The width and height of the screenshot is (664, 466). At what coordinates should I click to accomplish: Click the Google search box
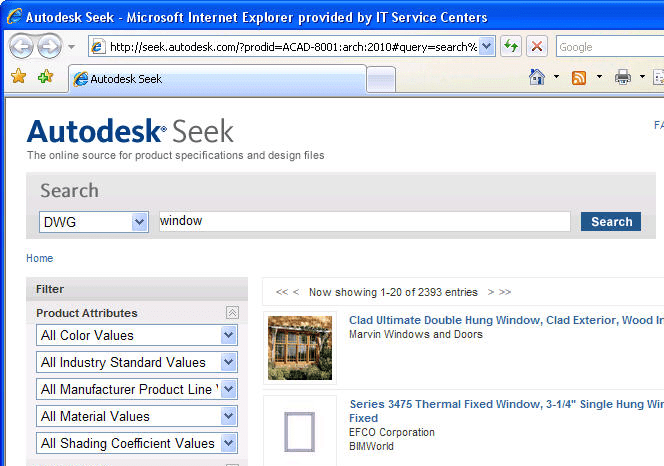click(610, 47)
